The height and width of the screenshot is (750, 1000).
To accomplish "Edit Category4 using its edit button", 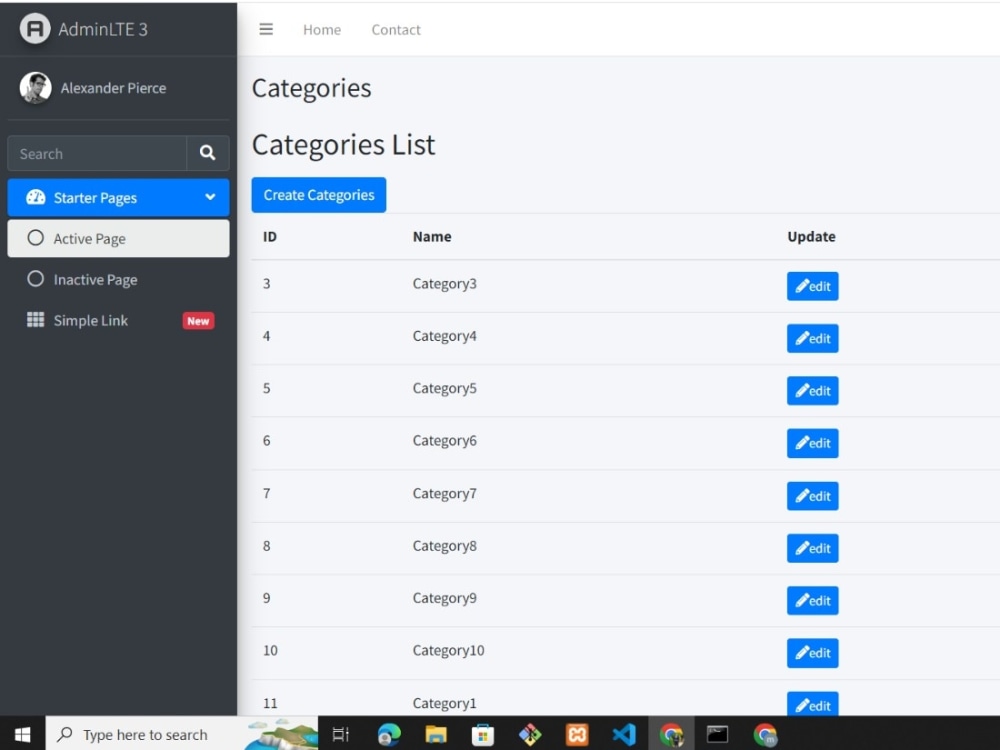I will pyautogui.click(x=812, y=339).
